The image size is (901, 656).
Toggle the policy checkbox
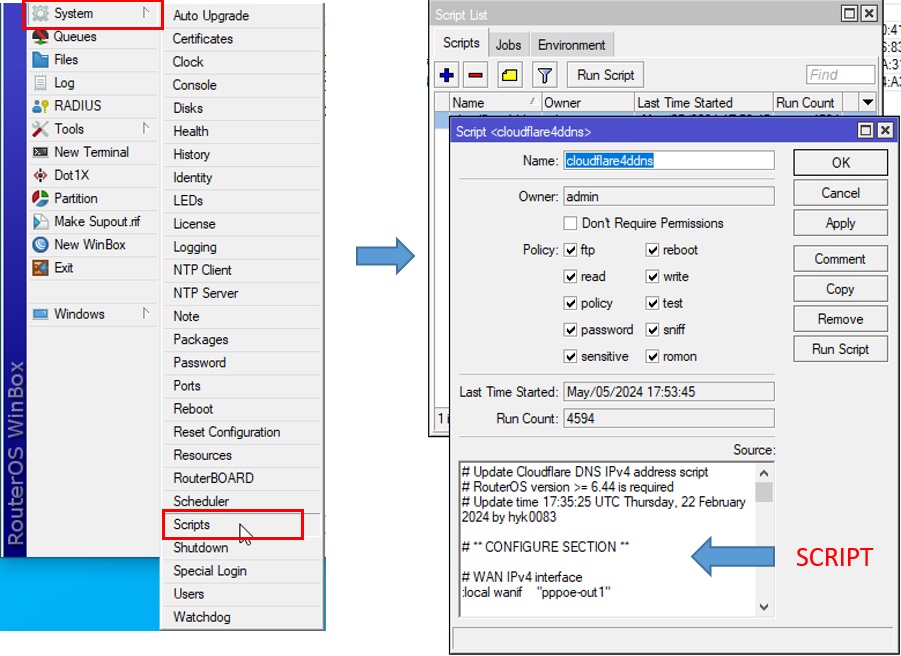[x=570, y=303]
